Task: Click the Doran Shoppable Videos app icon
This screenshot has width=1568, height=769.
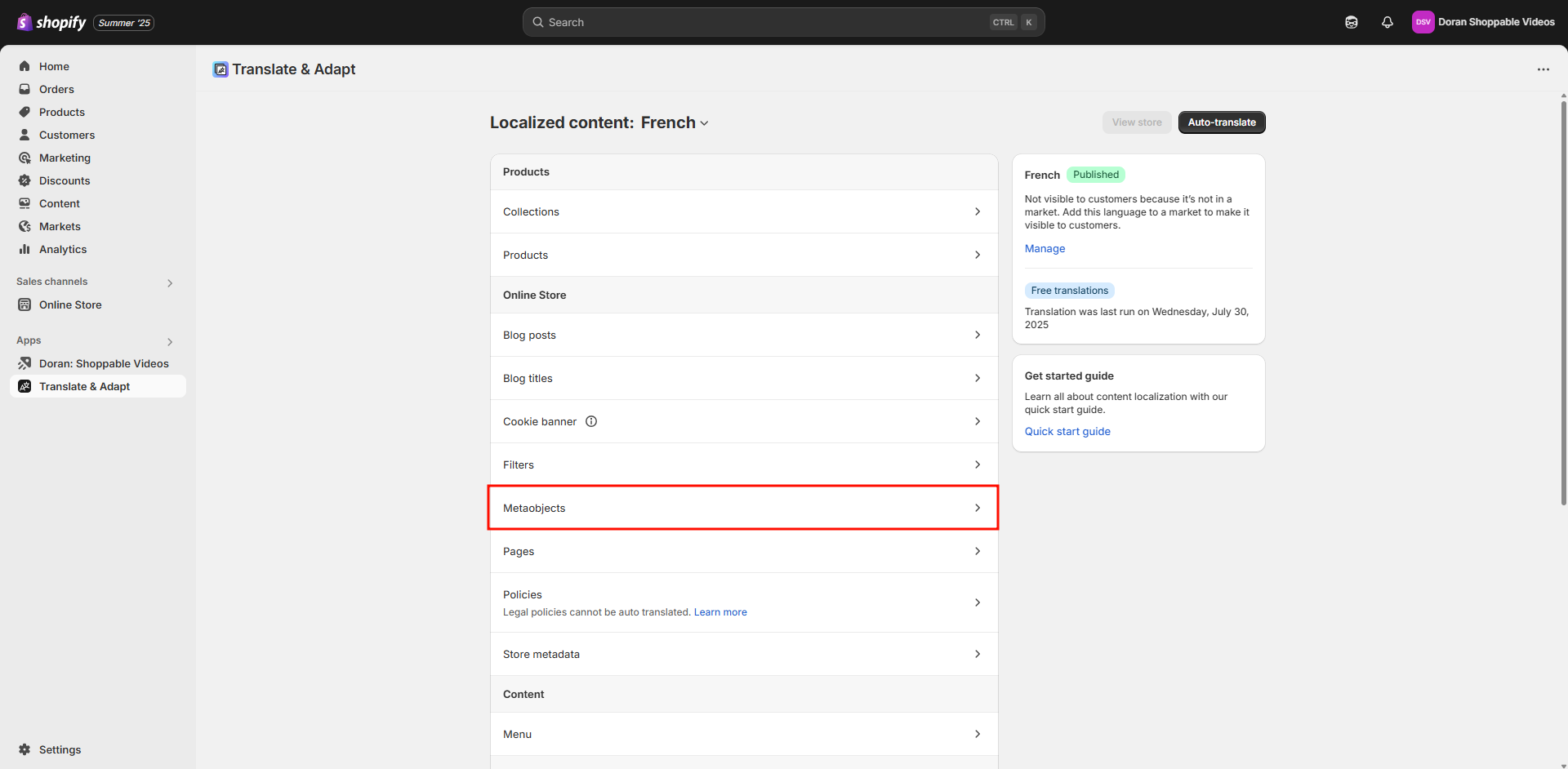Action: click(x=24, y=363)
